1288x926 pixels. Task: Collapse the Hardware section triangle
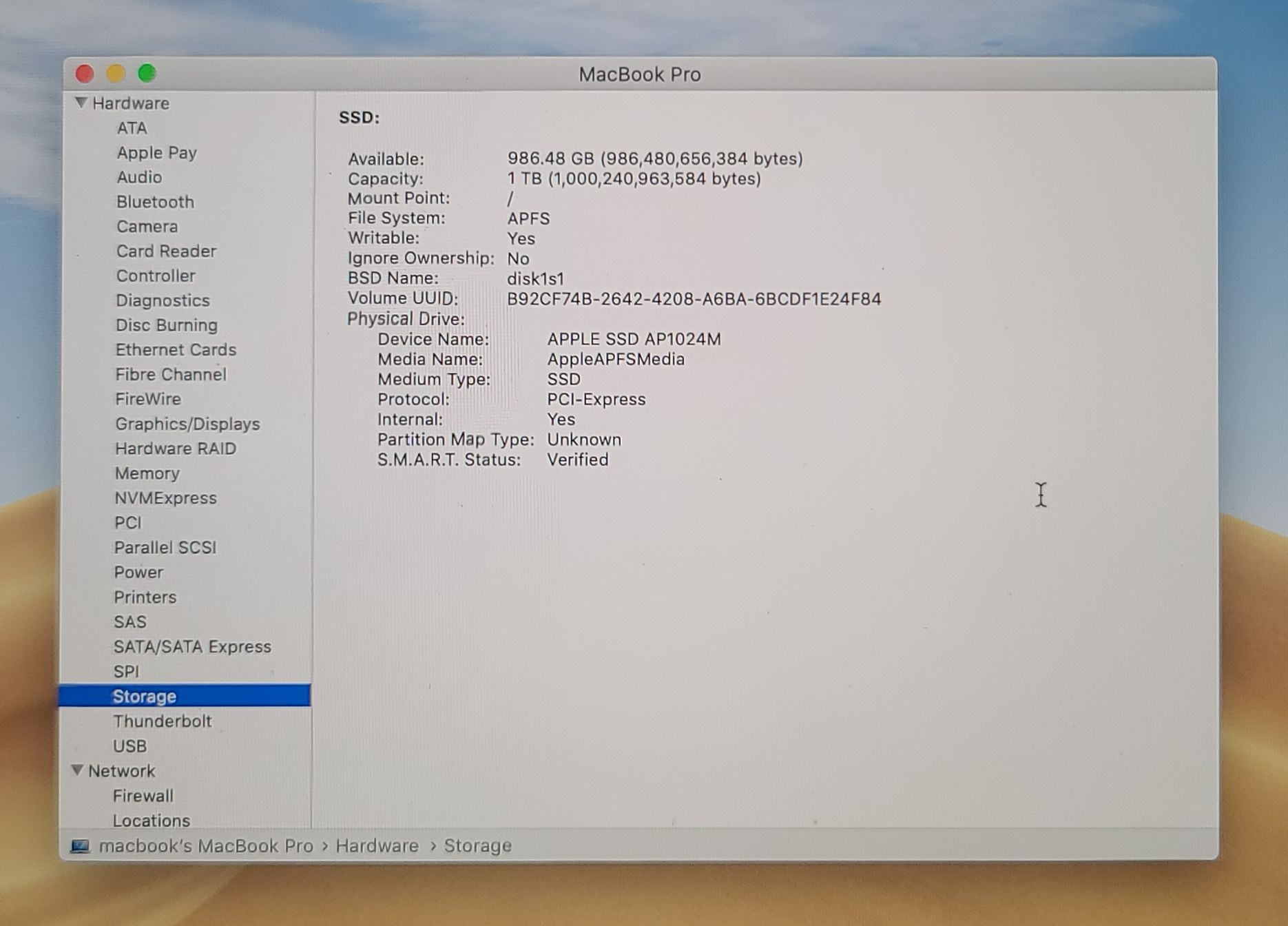pos(81,103)
